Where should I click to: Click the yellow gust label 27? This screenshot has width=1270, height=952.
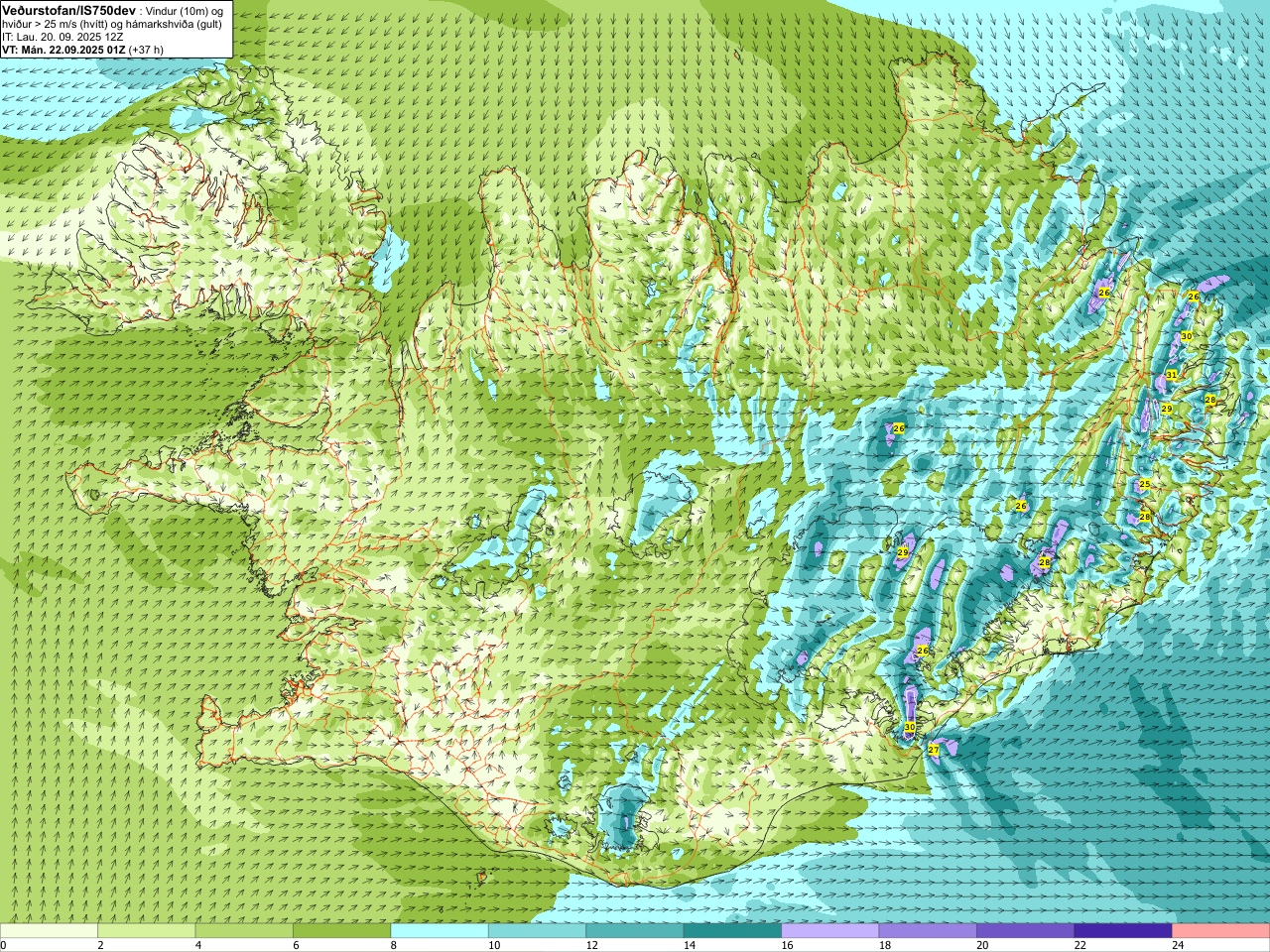pyautogui.click(x=934, y=751)
